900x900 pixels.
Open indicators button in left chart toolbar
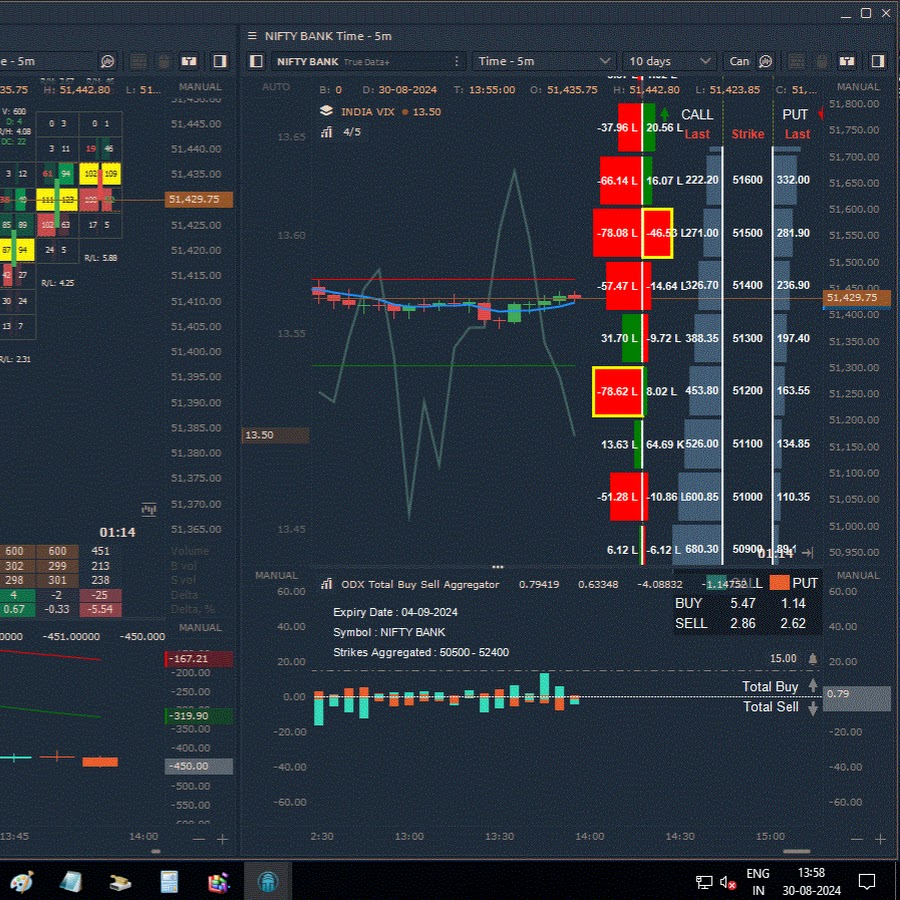[x=107, y=61]
